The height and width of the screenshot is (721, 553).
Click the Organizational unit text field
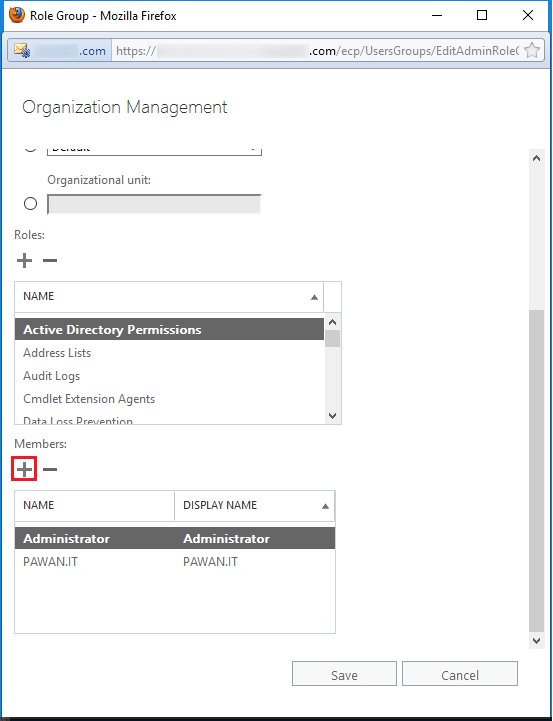[154, 204]
